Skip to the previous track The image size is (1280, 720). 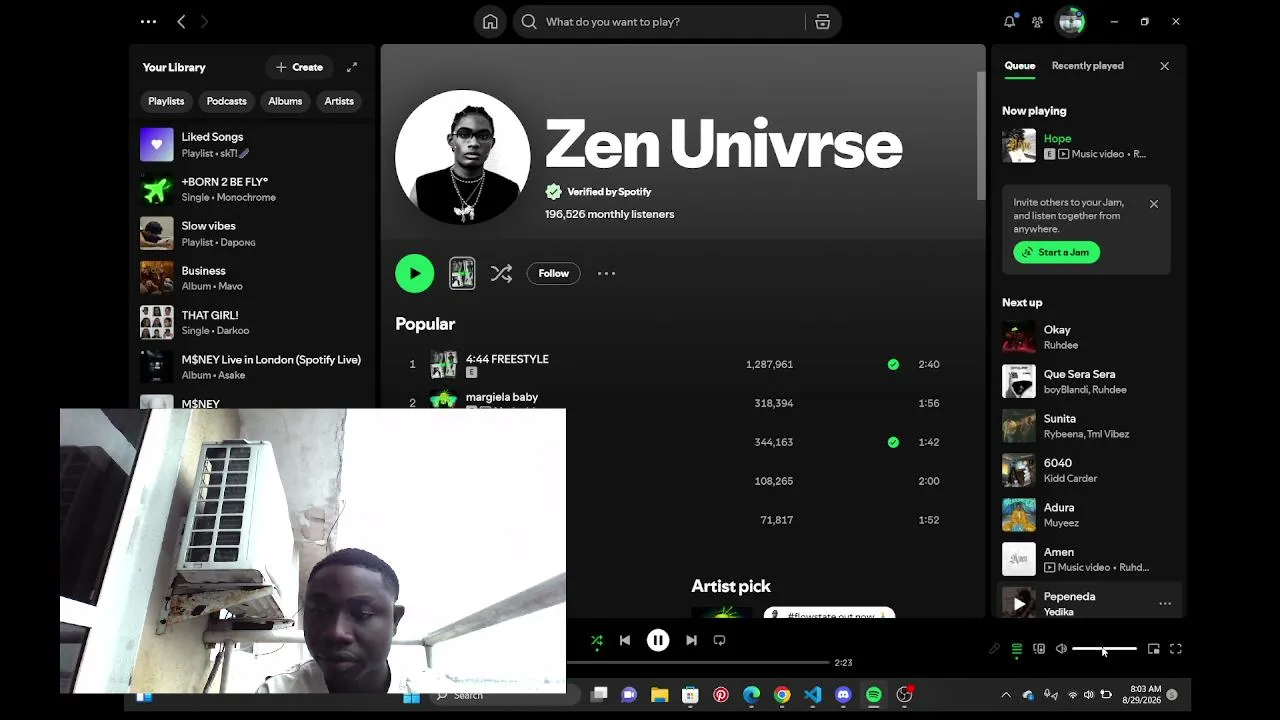[625, 640]
